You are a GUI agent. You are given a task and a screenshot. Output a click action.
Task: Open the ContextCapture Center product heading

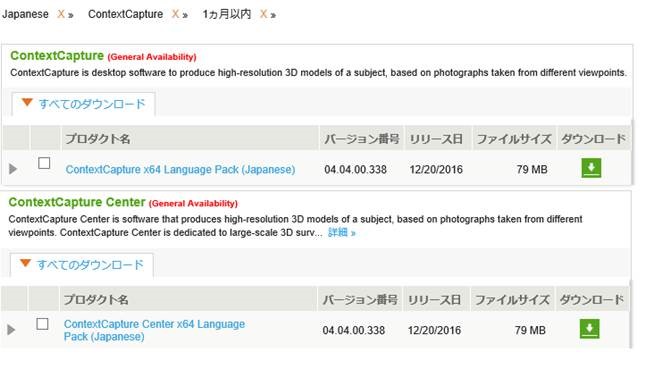(x=77, y=202)
